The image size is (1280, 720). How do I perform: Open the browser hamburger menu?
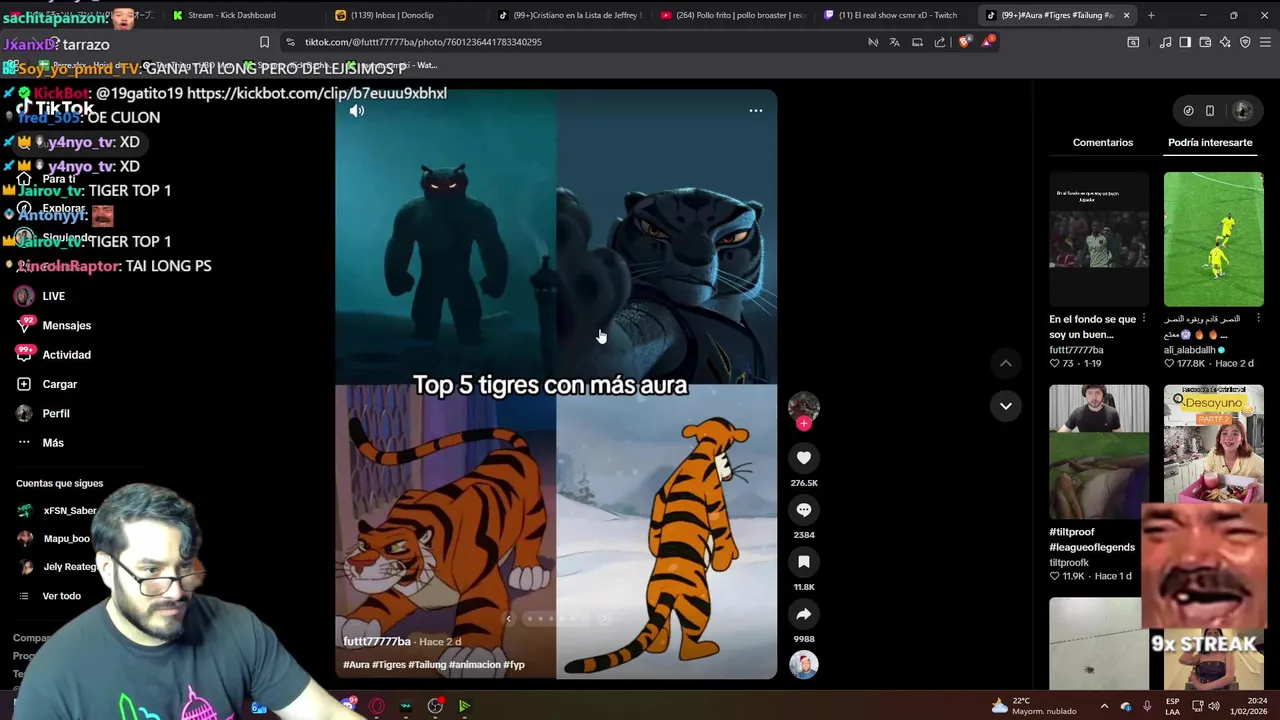pos(1265,42)
